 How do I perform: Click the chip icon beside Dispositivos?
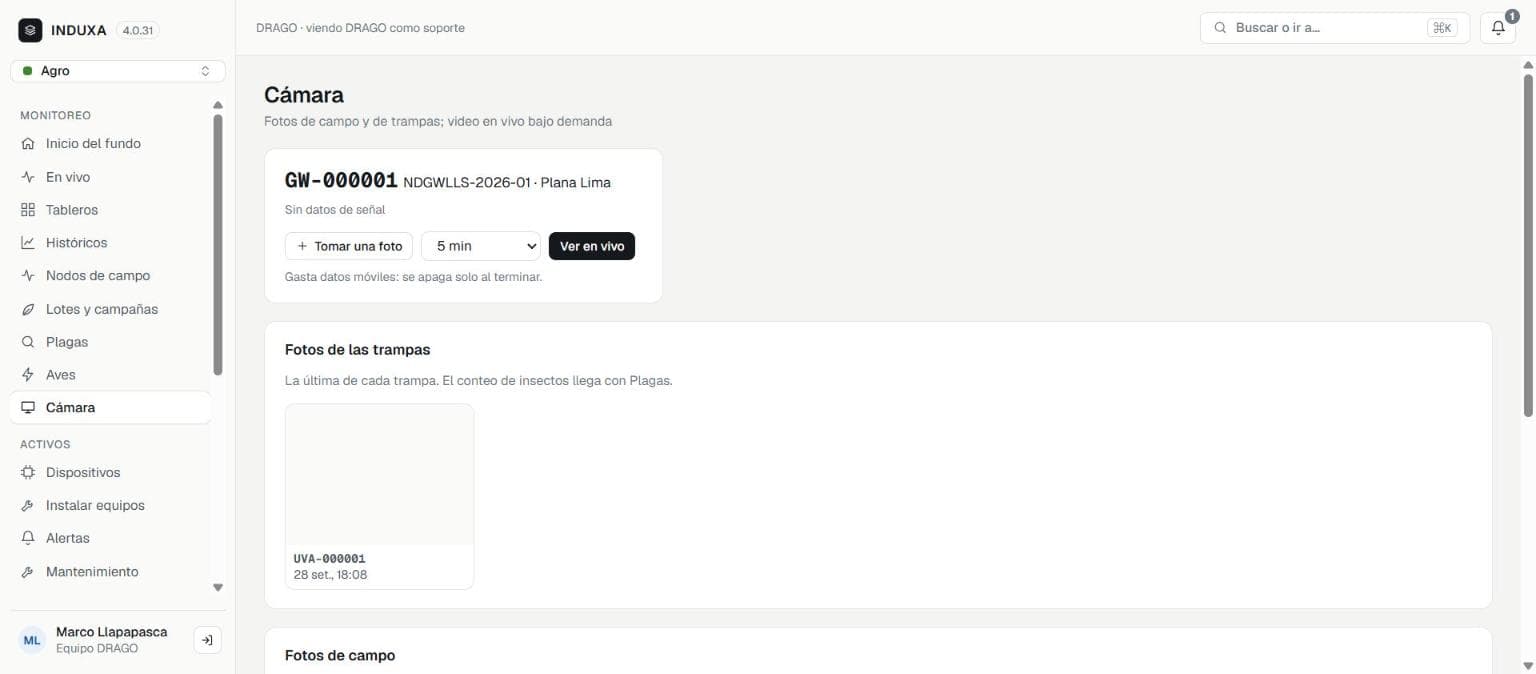(28, 473)
